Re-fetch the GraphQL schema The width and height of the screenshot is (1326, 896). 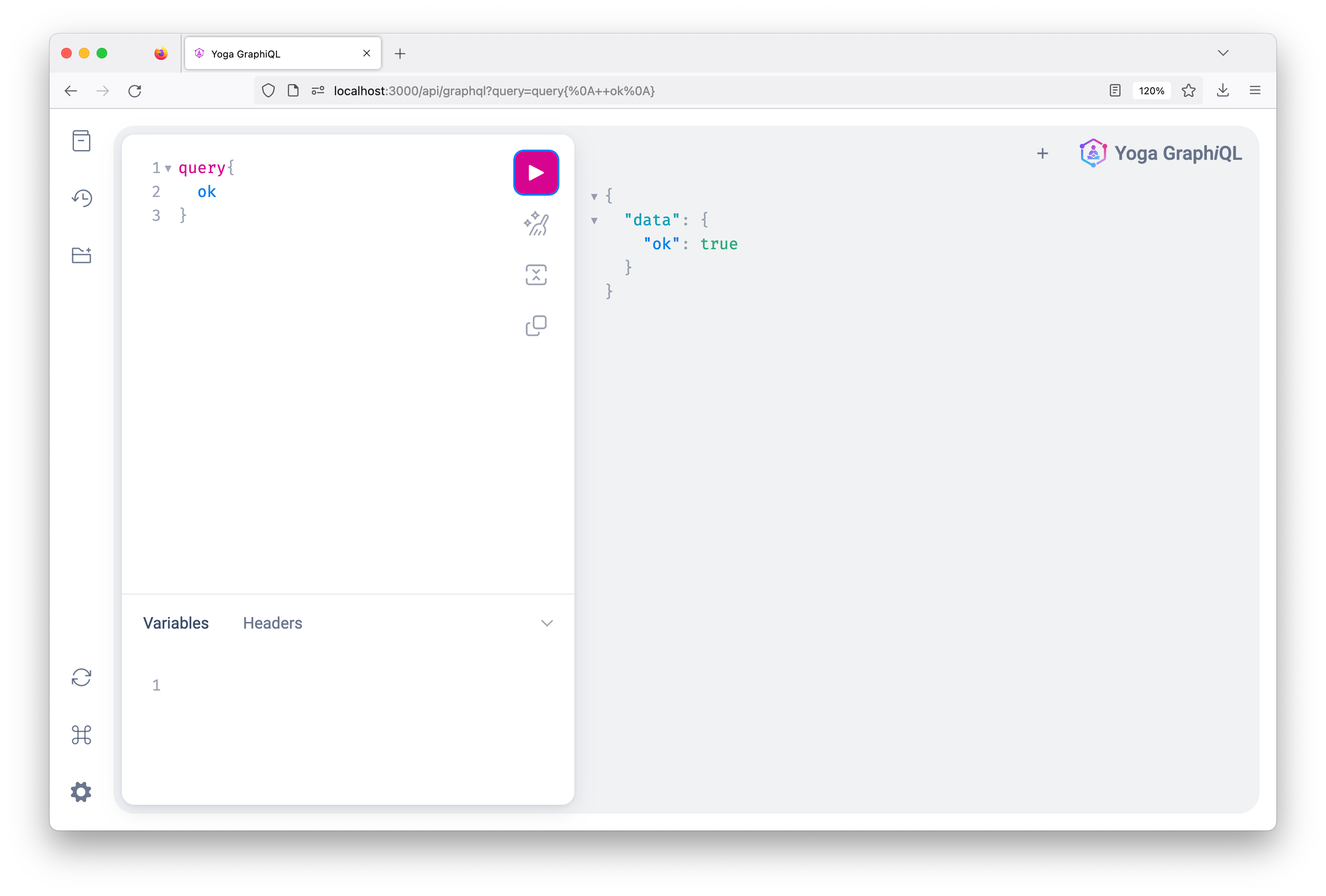click(81, 678)
